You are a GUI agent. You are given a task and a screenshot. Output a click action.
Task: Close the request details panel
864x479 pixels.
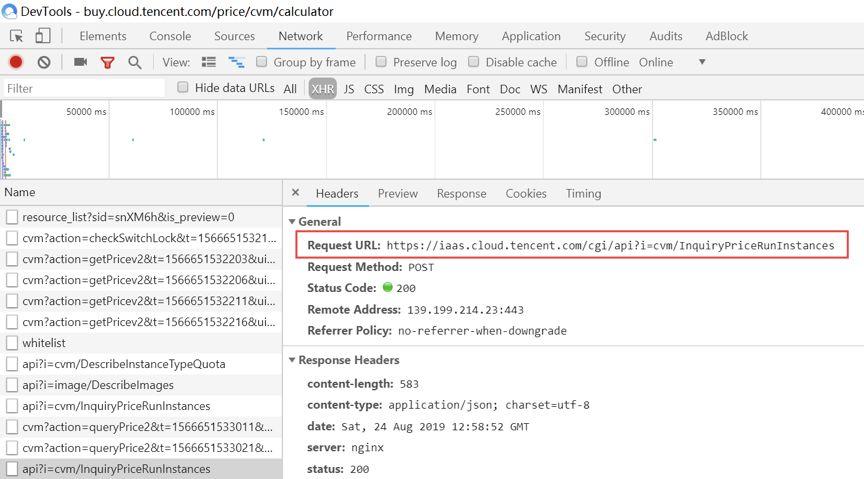(295, 193)
